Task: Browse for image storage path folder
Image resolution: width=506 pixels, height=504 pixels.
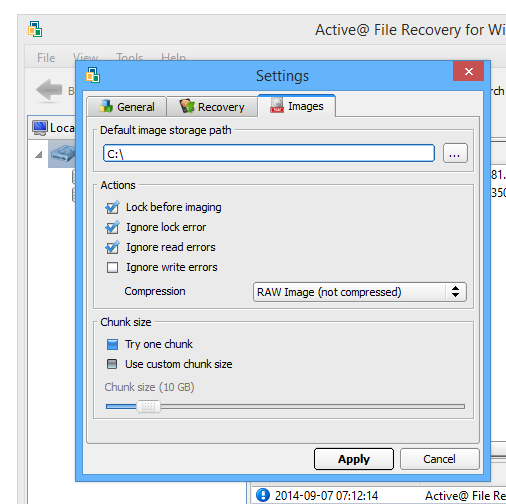Action: (x=455, y=153)
